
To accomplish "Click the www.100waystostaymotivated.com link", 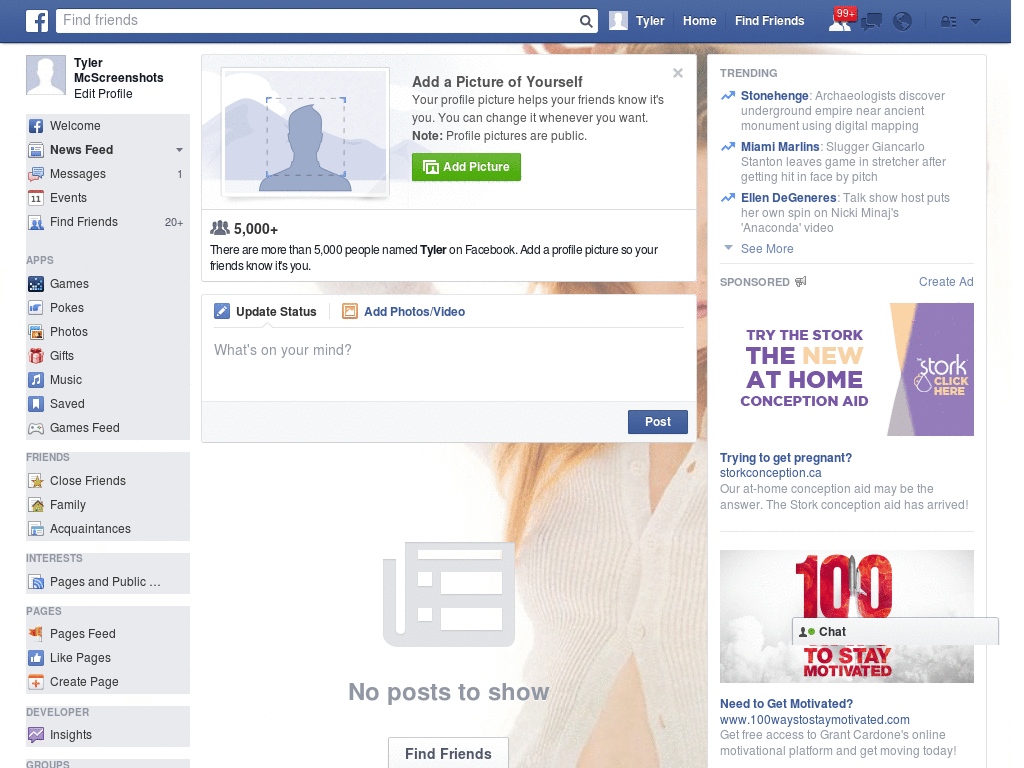I will [x=814, y=720].
